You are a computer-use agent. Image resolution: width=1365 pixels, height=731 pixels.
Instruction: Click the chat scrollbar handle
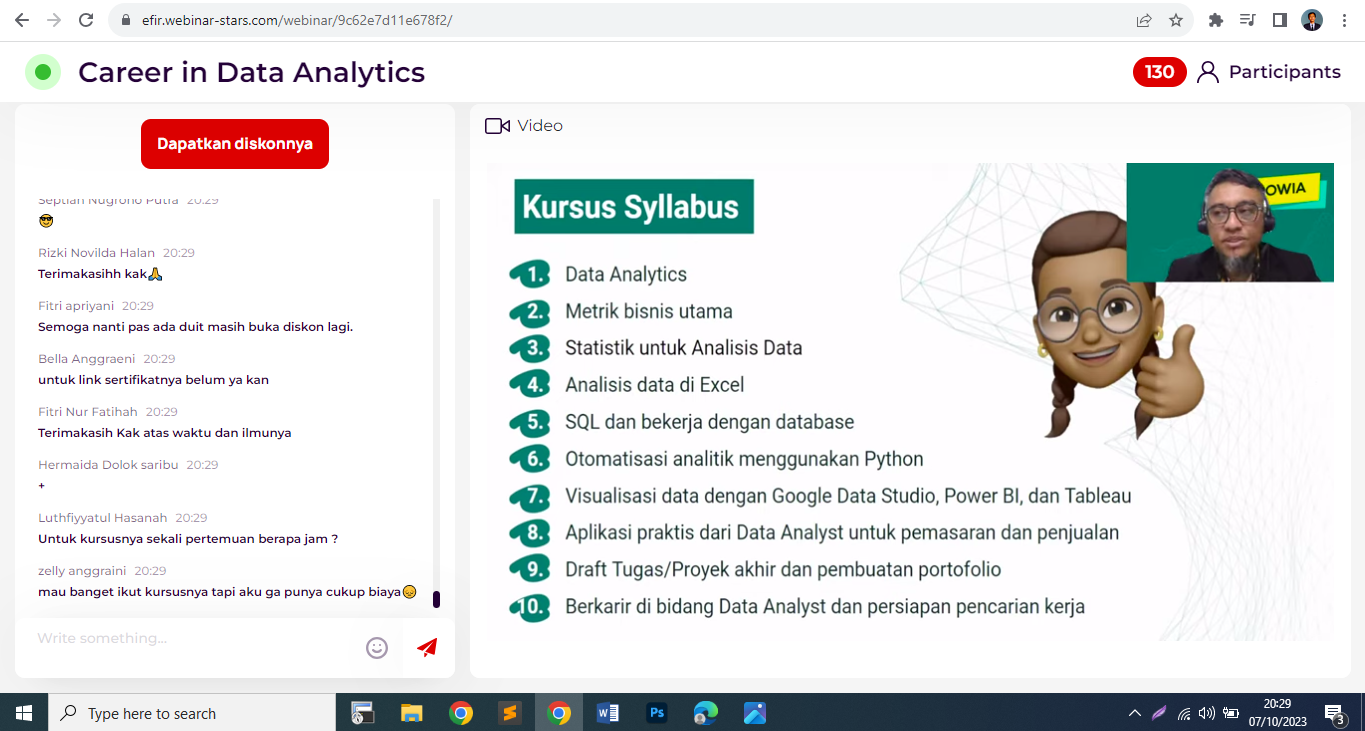tap(436, 599)
